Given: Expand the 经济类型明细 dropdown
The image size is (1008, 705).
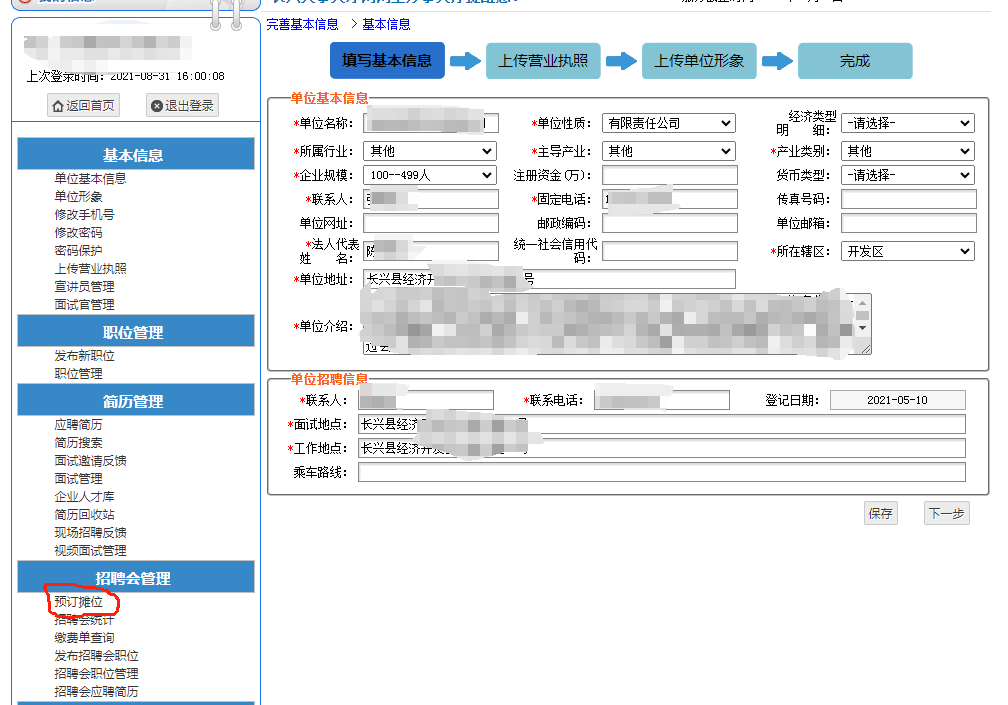Looking at the screenshot, I should 907,123.
